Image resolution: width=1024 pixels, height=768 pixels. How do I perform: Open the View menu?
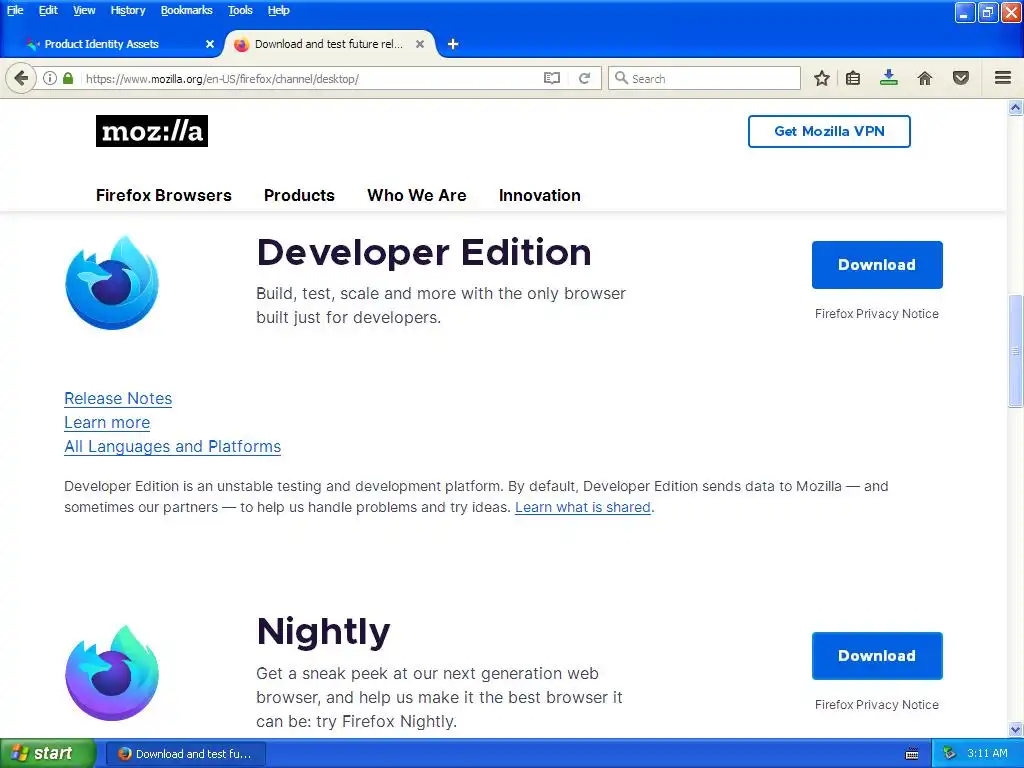[x=84, y=10]
